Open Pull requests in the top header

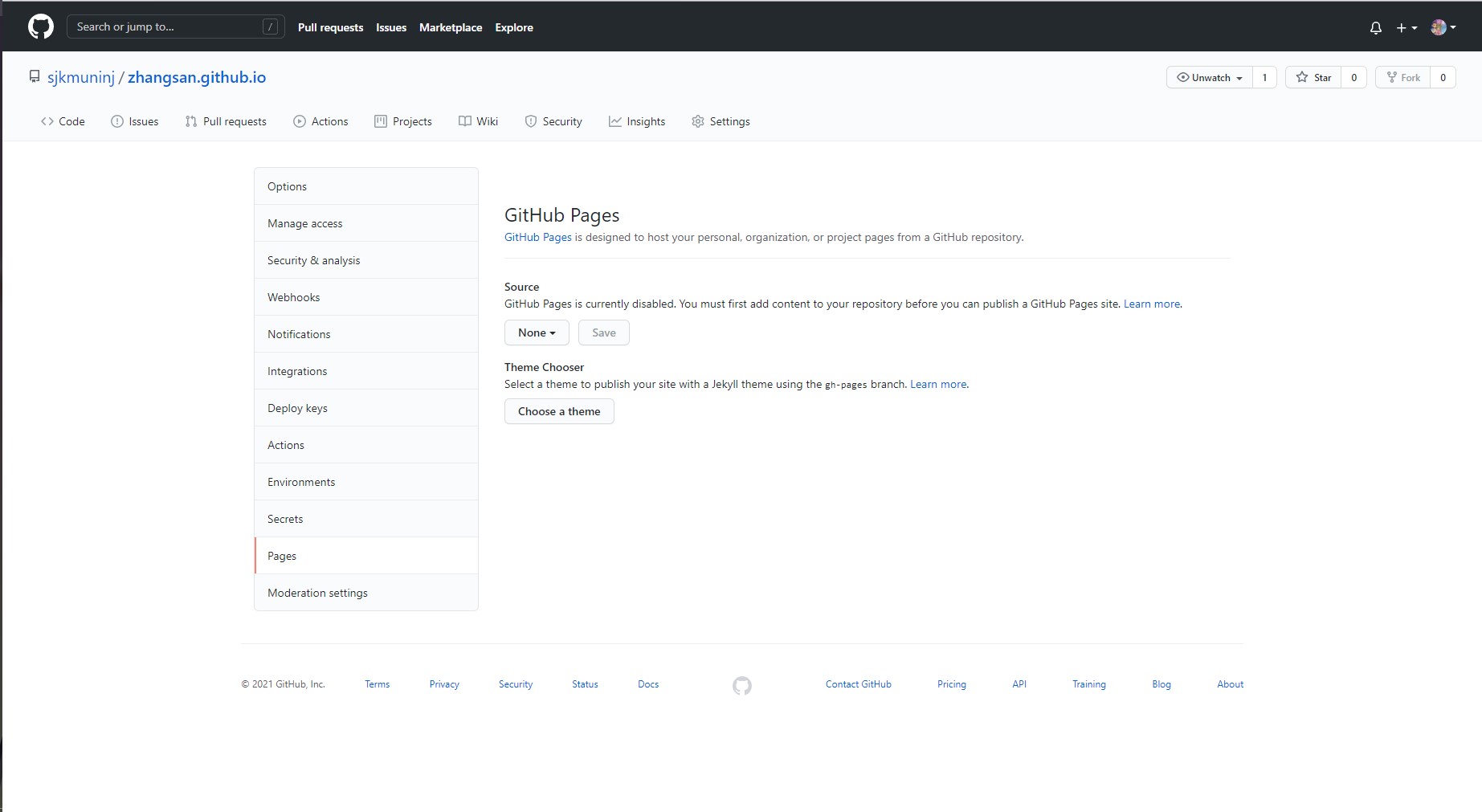click(330, 27)
